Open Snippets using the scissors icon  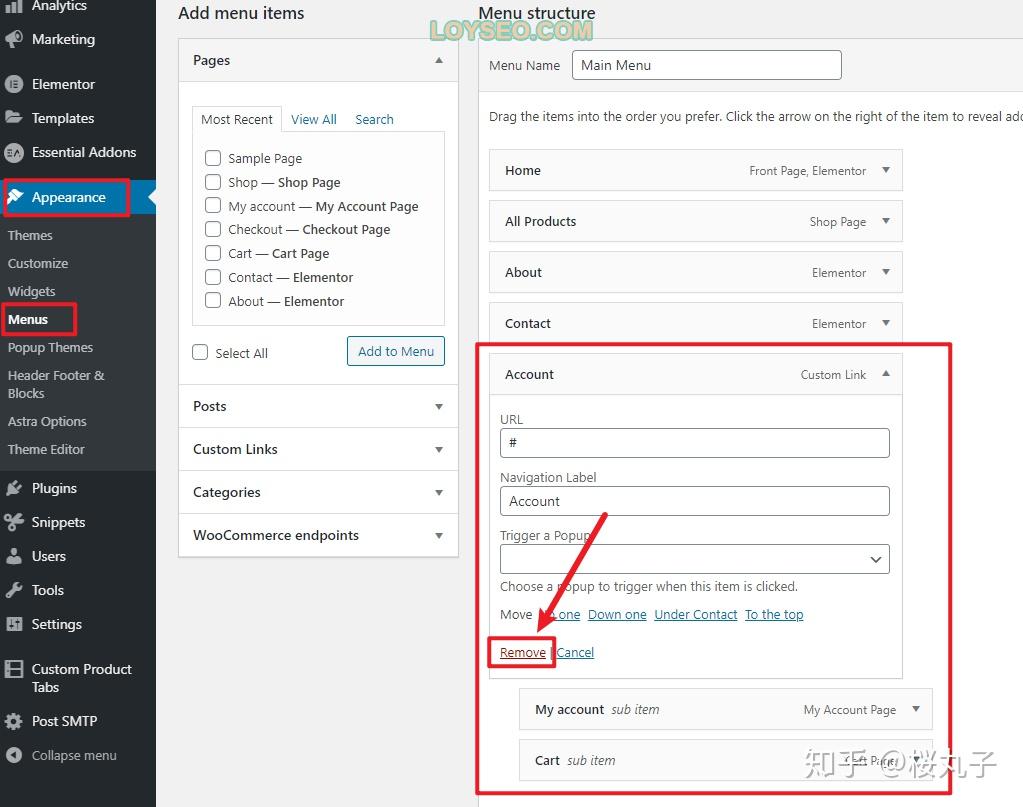tap(14, 522)
